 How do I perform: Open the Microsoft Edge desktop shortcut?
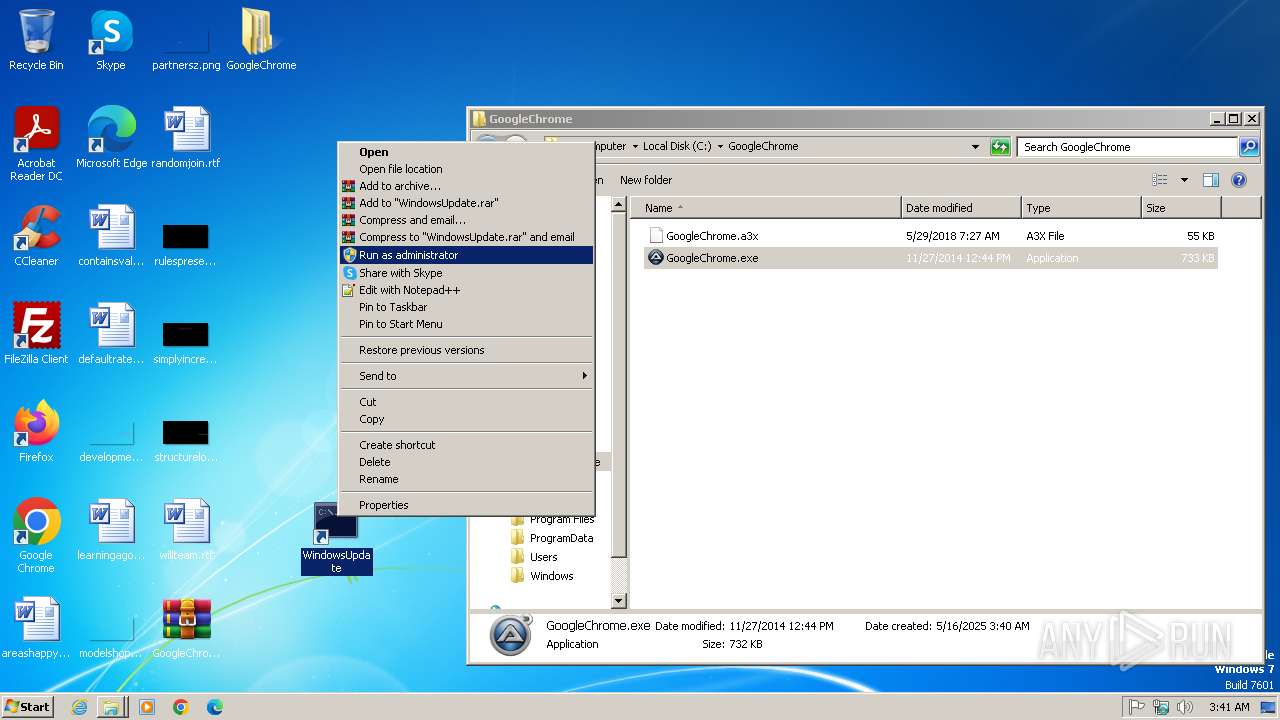pos(111,138)
